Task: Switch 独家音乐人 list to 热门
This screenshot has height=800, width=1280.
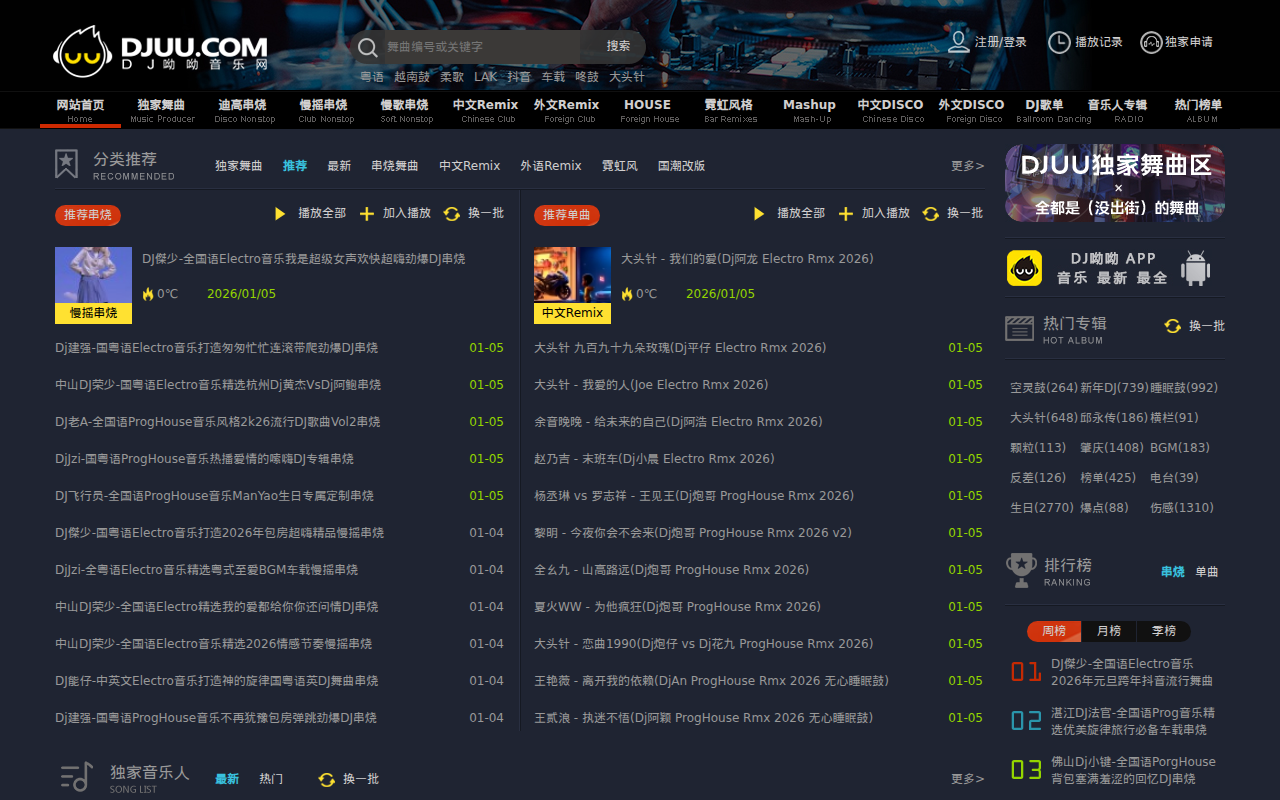Action: click(270, 778)
